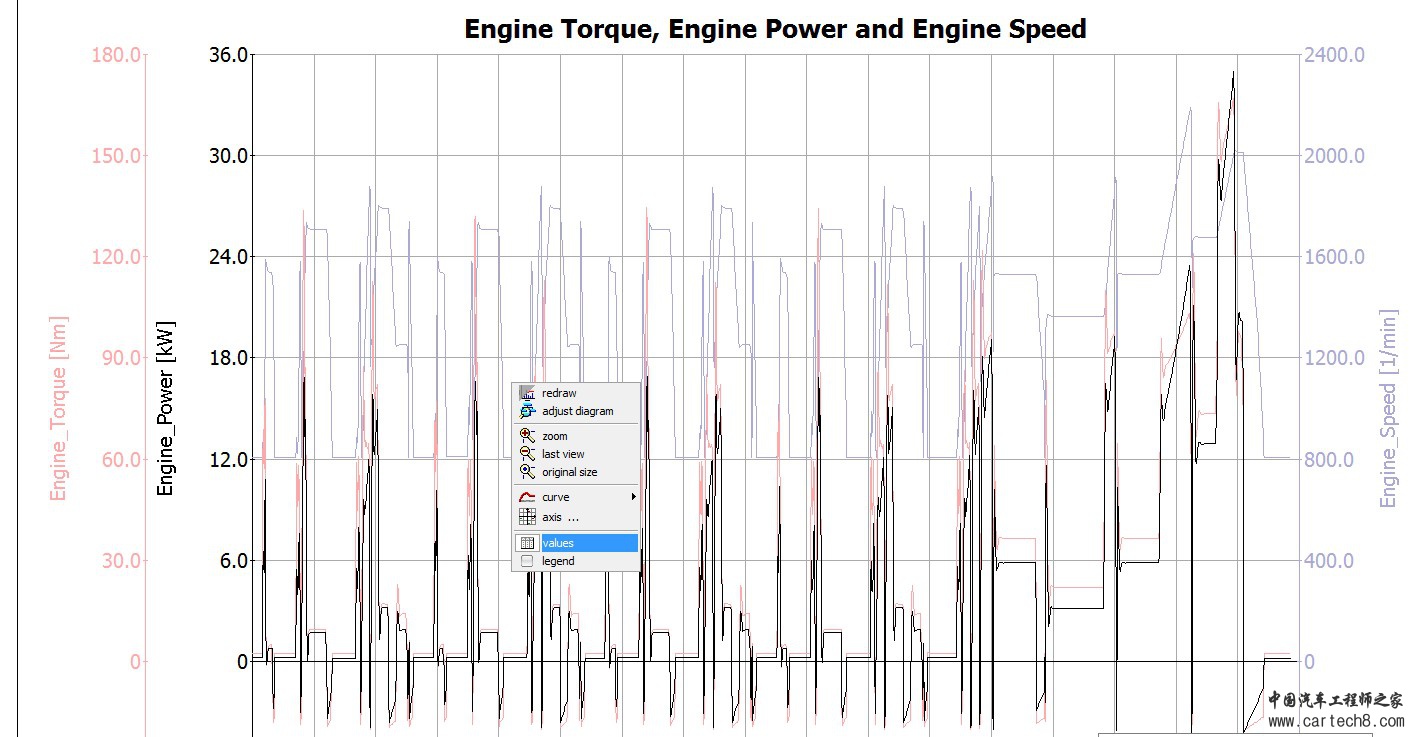This screenshot has height=737, width=1414.
Task: Click the values table icon
Action: [x=527, y=543]
